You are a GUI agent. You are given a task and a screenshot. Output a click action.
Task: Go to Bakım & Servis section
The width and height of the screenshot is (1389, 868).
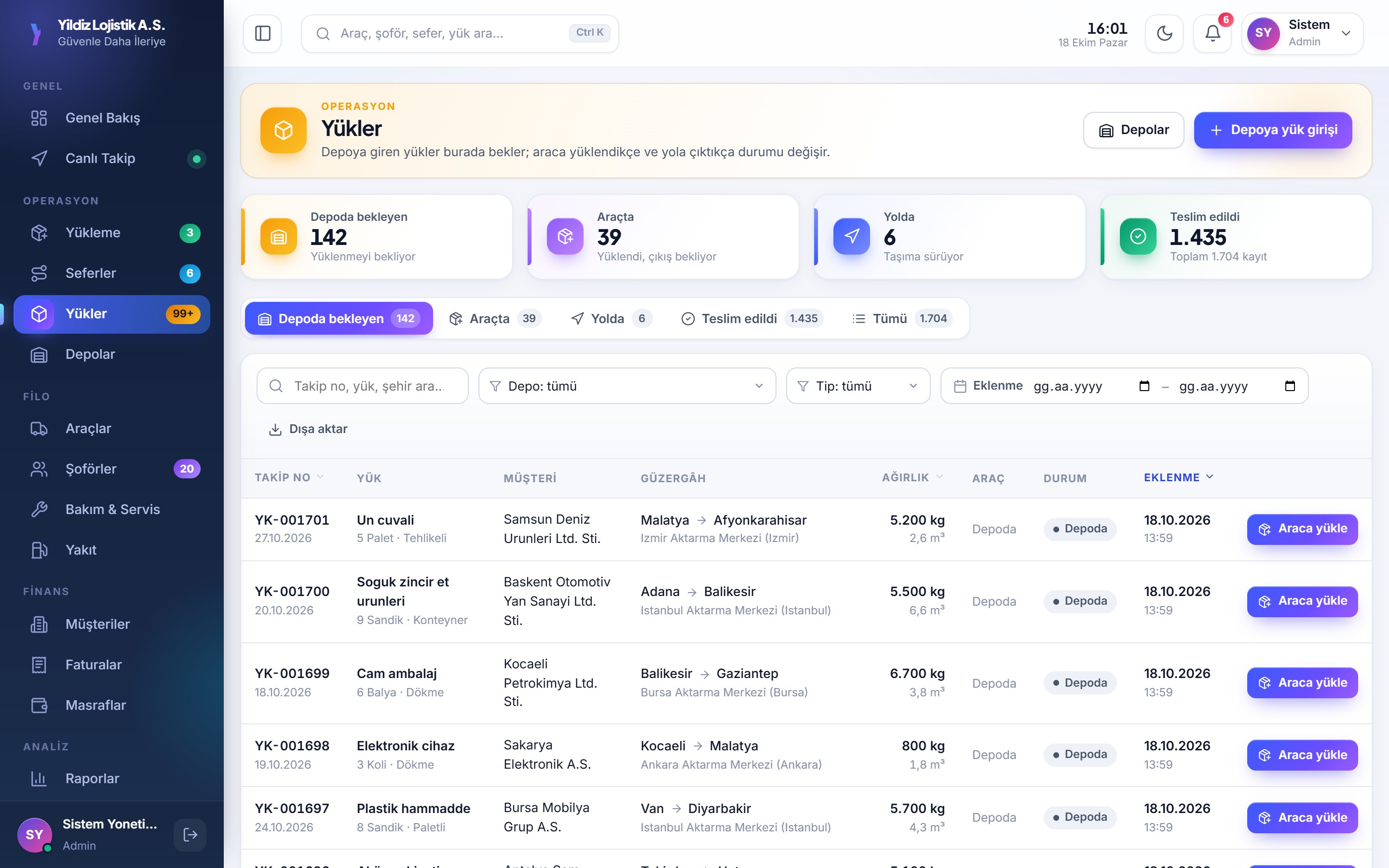(112, 509)
